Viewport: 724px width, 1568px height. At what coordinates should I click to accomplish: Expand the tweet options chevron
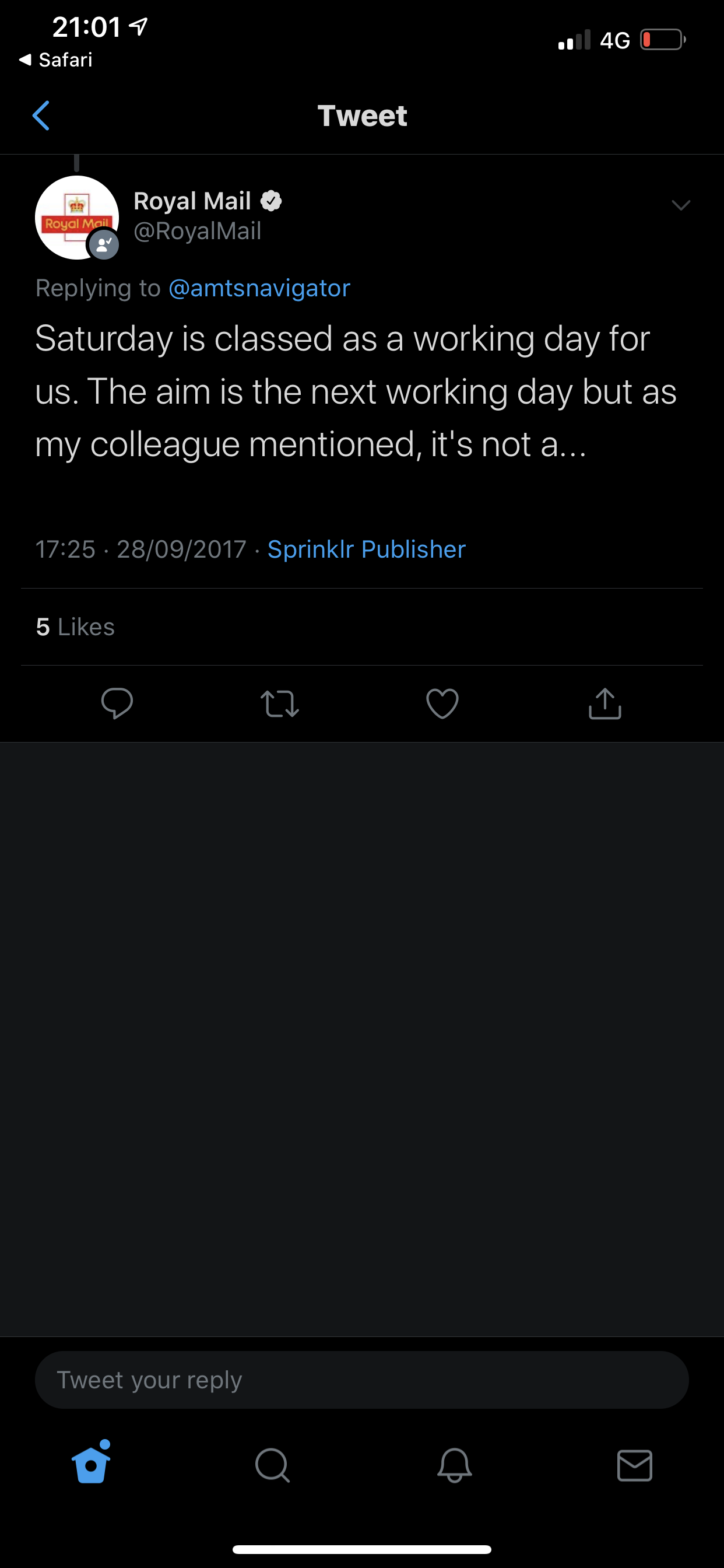[x=681, y=205]
